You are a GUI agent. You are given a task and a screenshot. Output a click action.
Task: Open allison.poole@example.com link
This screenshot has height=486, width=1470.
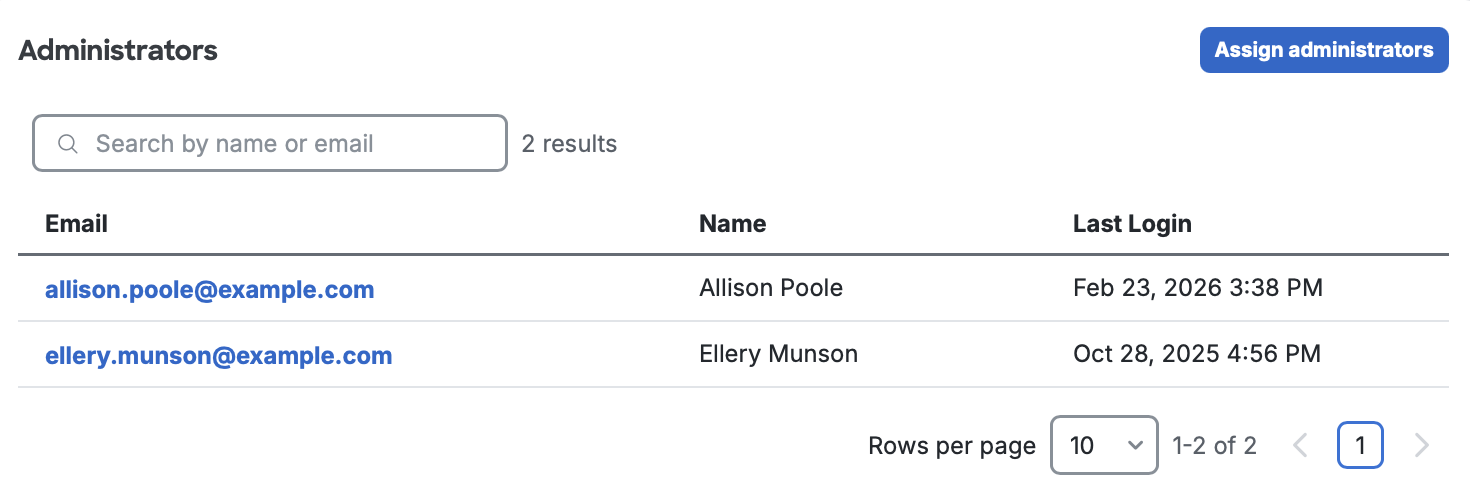[209, 289]
